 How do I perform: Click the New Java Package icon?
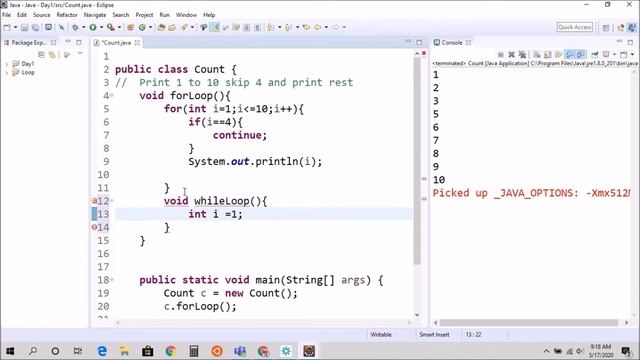tap(131, 27)
